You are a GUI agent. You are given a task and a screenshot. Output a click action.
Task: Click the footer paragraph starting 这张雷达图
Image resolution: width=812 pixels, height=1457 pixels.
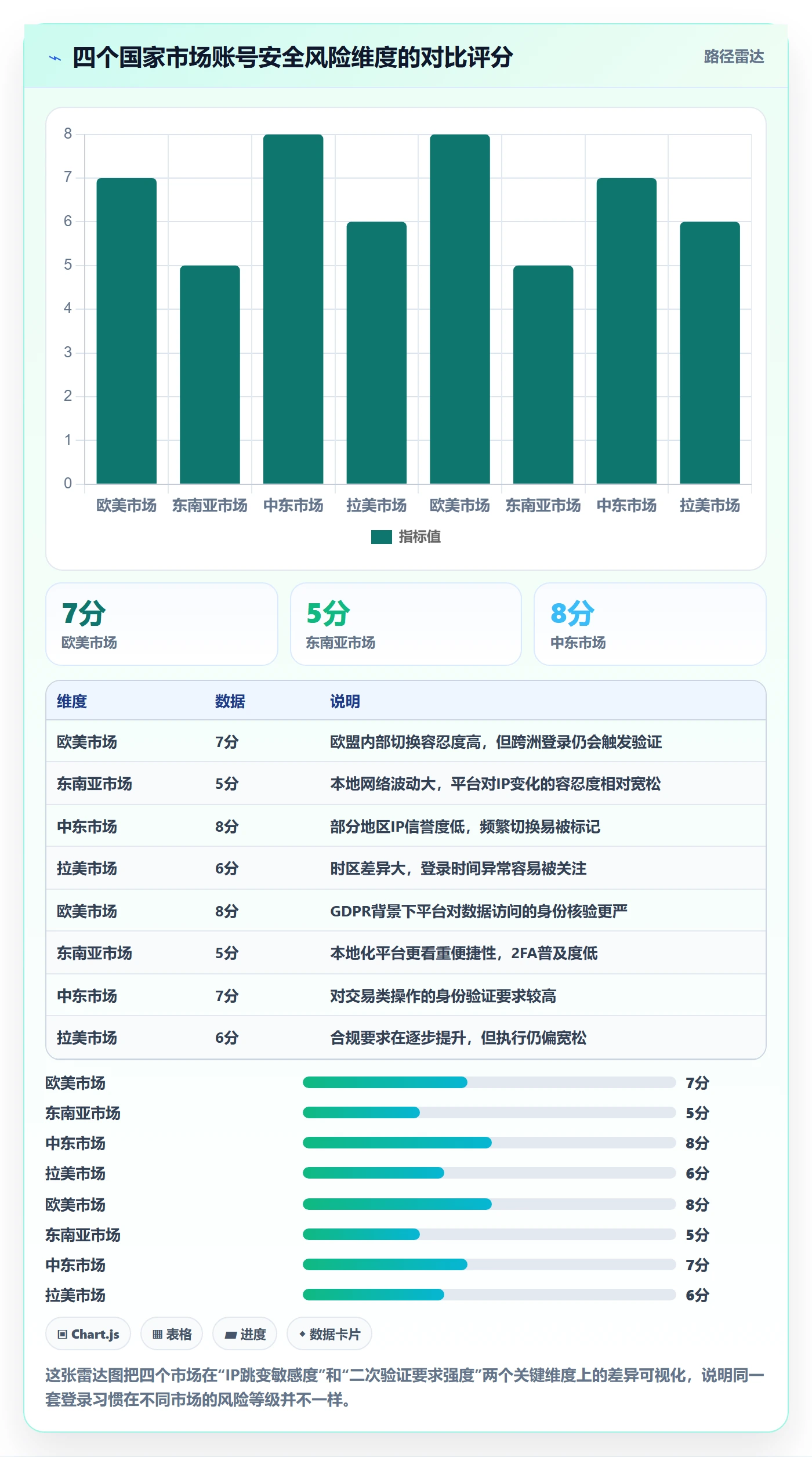click(405, 1387)
